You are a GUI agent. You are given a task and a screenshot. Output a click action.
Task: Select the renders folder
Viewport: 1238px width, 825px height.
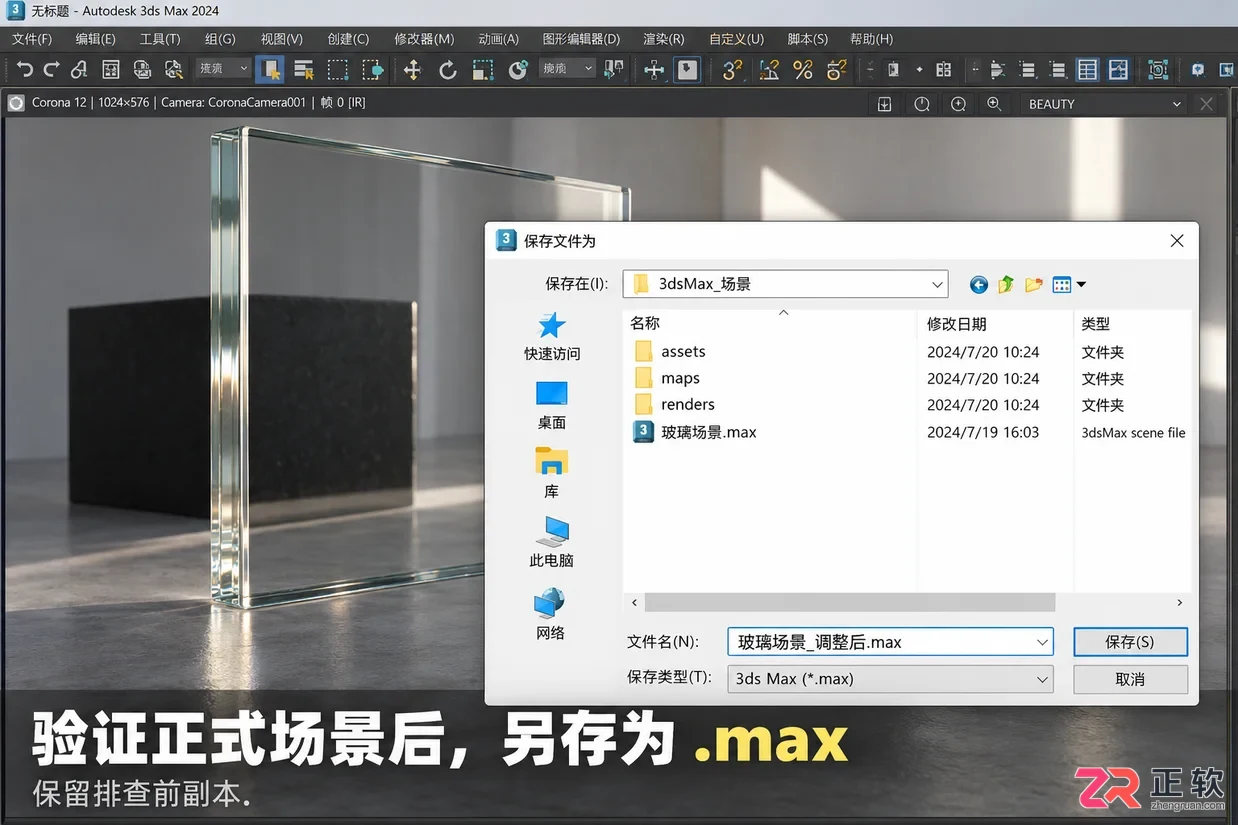pyautogui.click(x=688, y=405)
